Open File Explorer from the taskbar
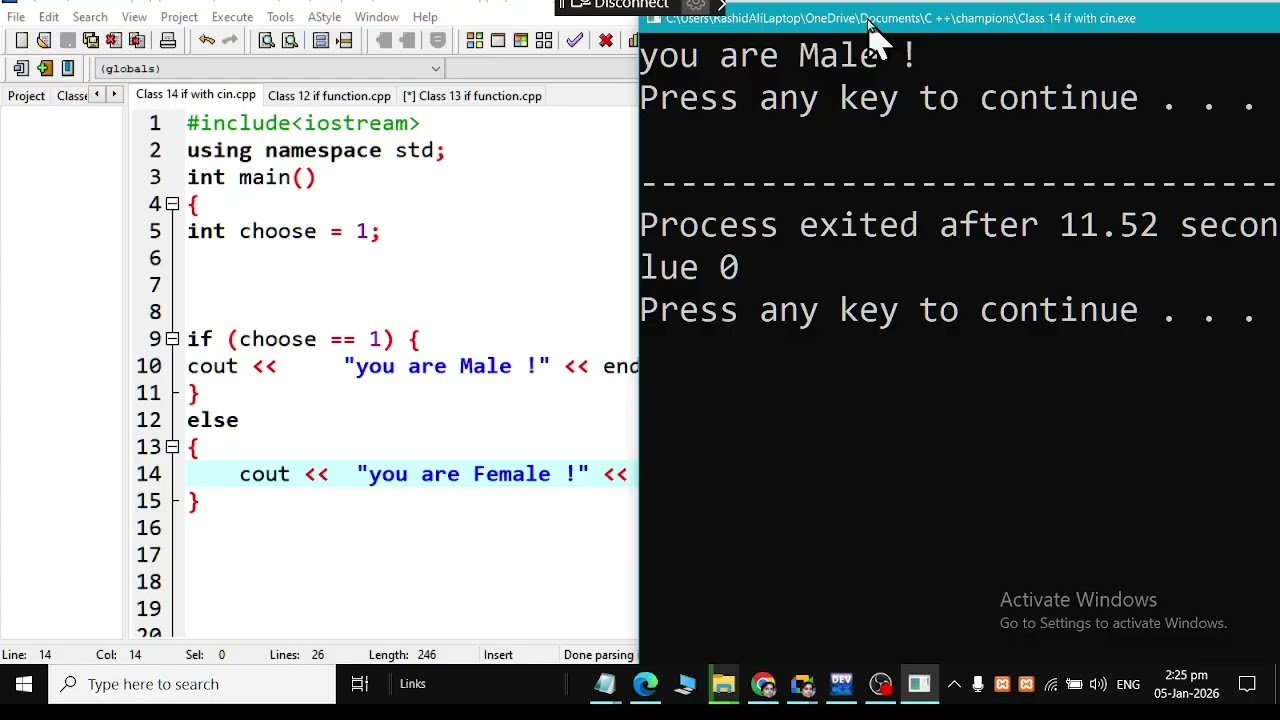Viewport: 1280px width, 720px height. pyautogui.click(x=724, y=684)
